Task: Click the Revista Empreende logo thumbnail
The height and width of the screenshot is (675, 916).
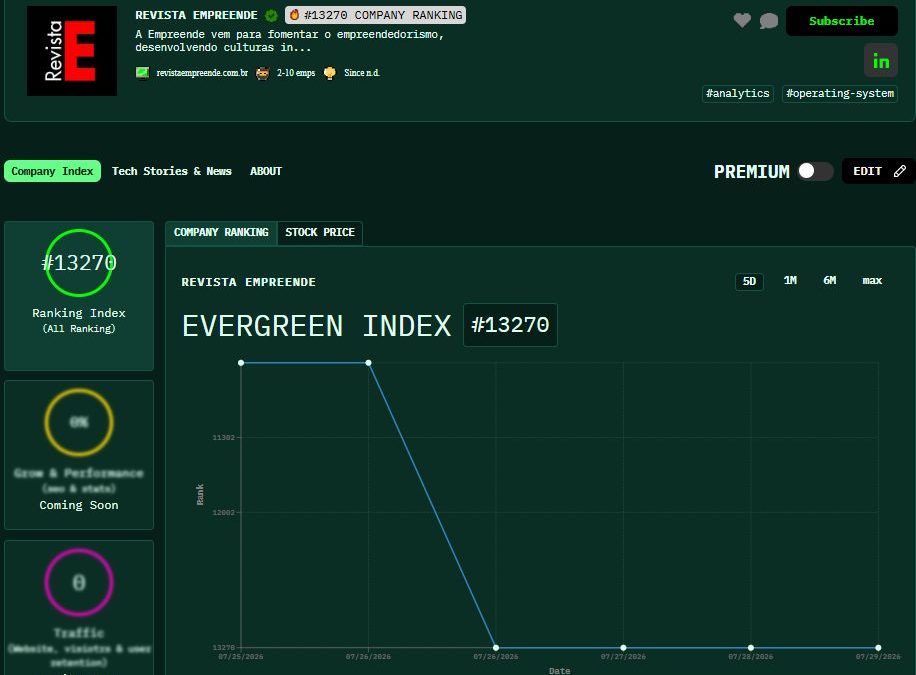Action: point(72,51)
